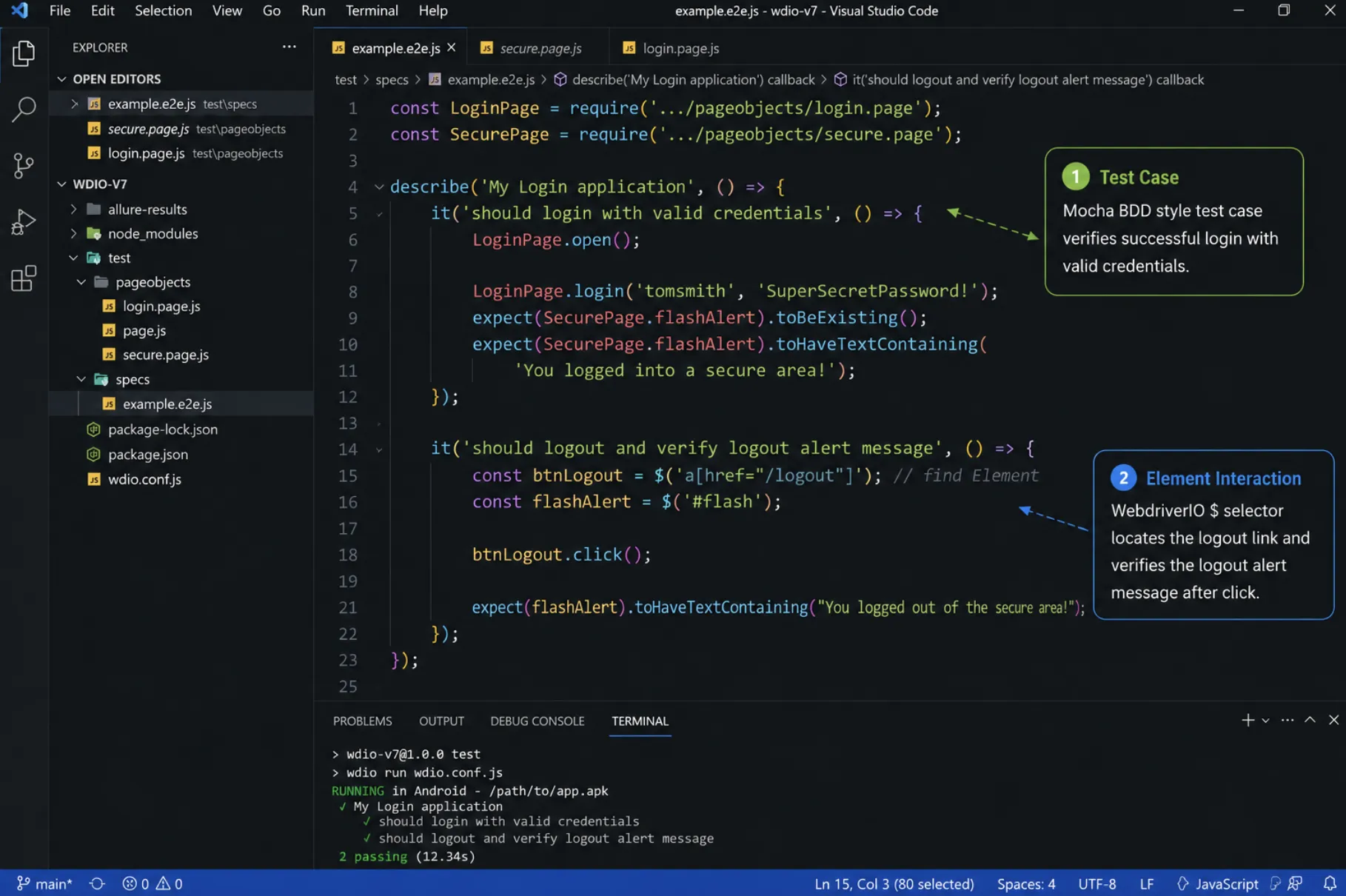
Task: Open the Terminal menu
Action: click(372, 10)
